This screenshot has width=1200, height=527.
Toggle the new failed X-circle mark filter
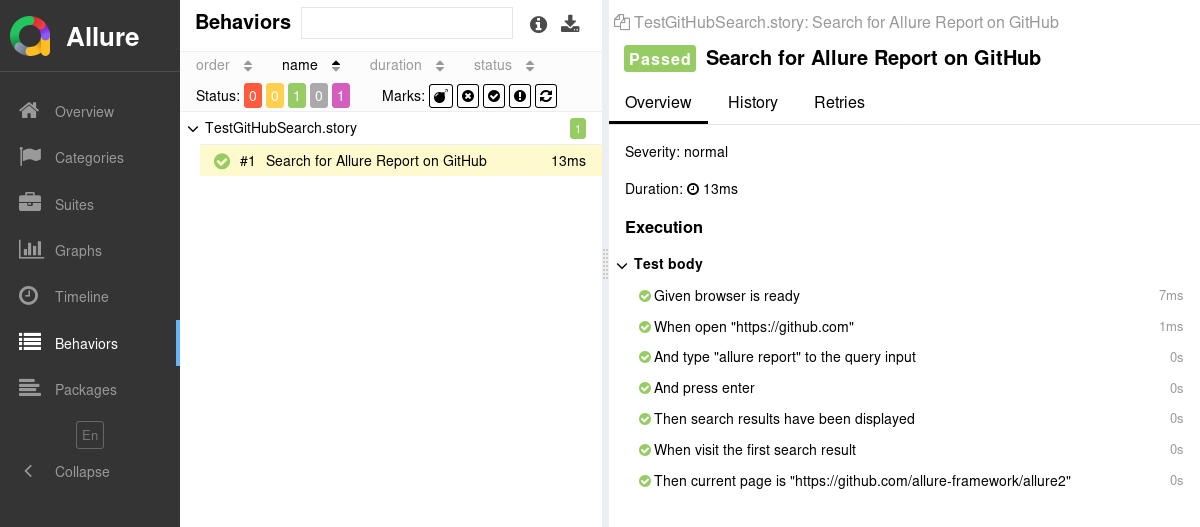point(468,96)
